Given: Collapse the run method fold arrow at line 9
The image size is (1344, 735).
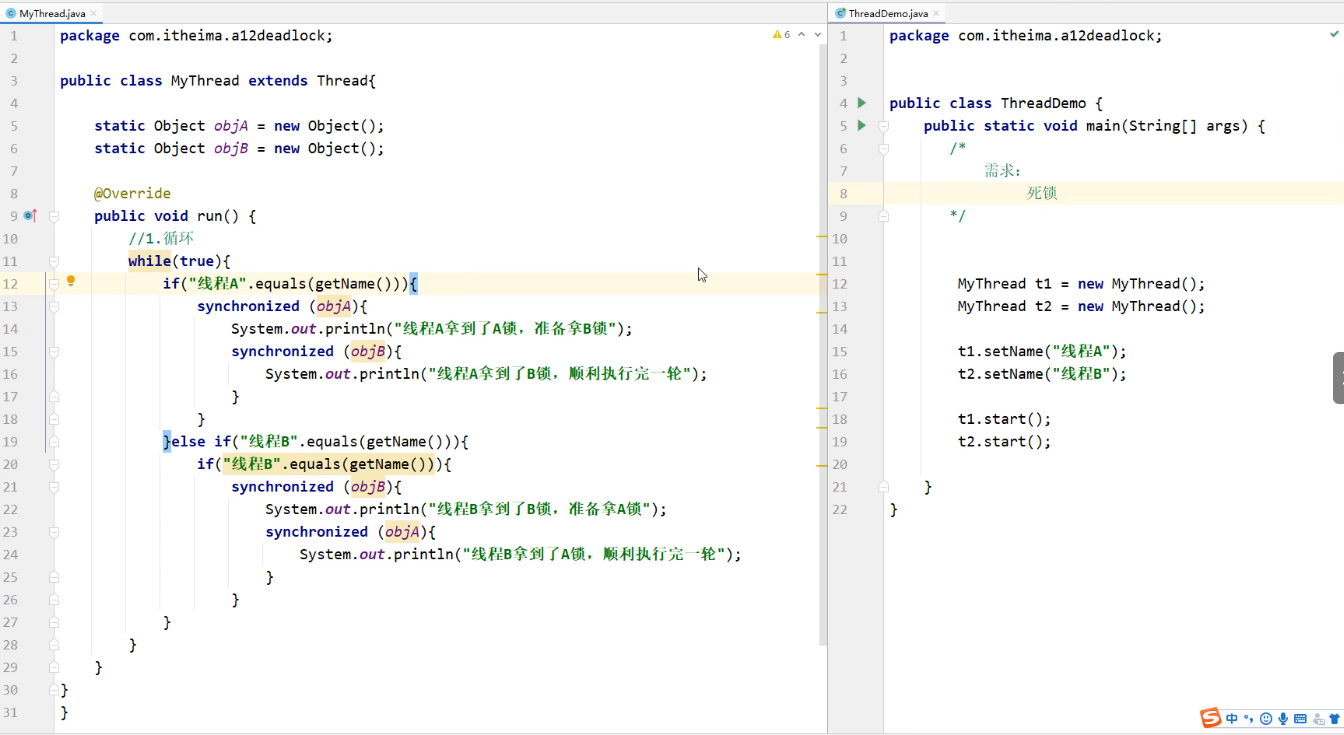Looking at the screenshot, I should (53, 215).
